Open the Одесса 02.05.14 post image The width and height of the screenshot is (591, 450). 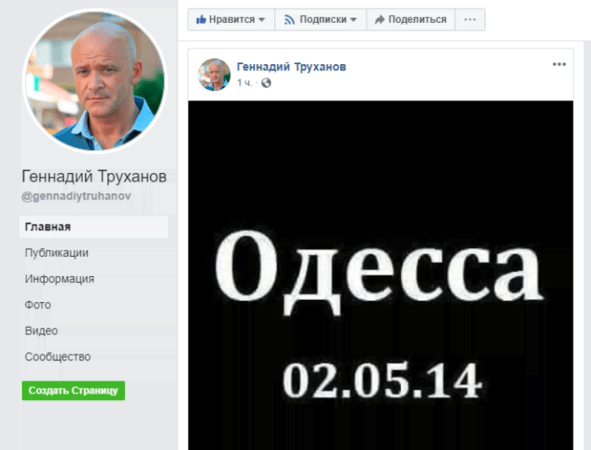pos(381,275)
